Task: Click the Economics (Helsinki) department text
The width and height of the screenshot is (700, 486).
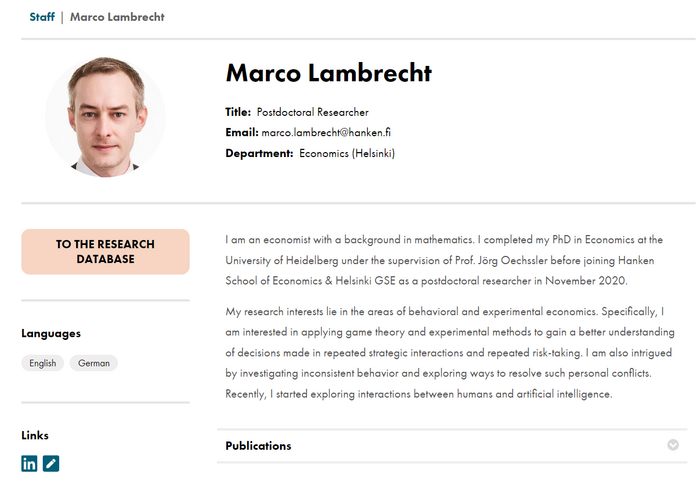Action: pos(347,153)
